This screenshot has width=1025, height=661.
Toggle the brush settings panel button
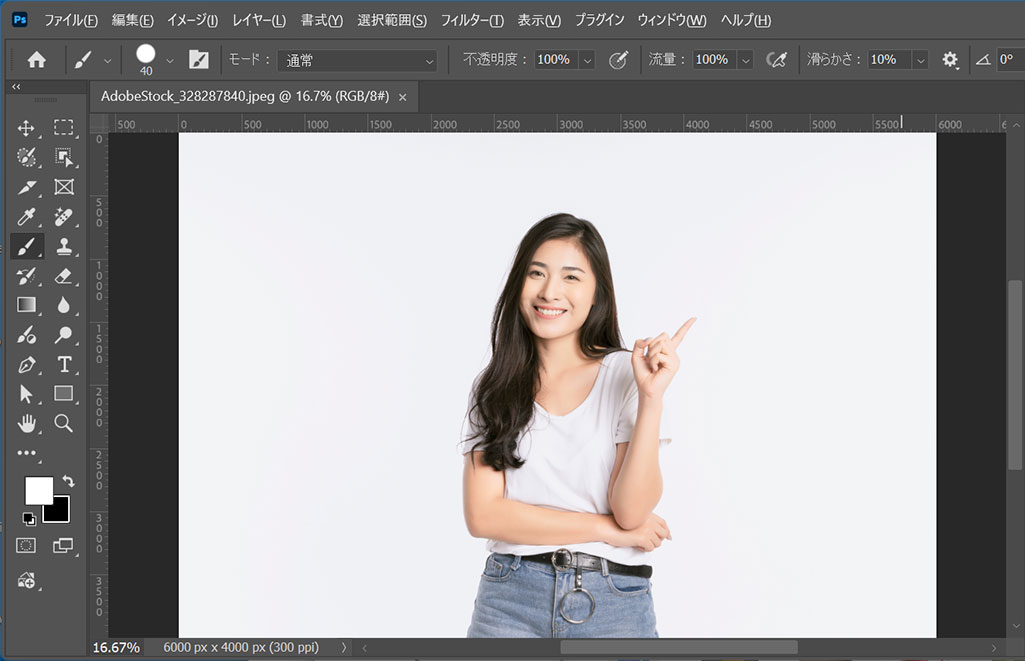199,60
